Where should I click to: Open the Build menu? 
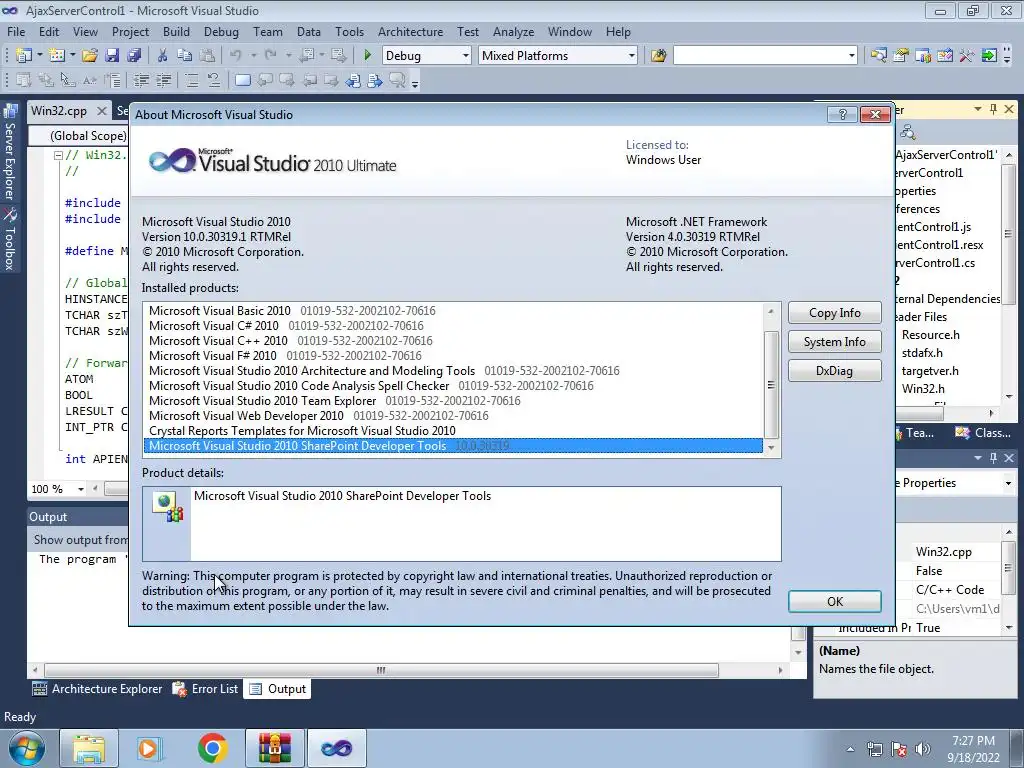coord(176,31)
